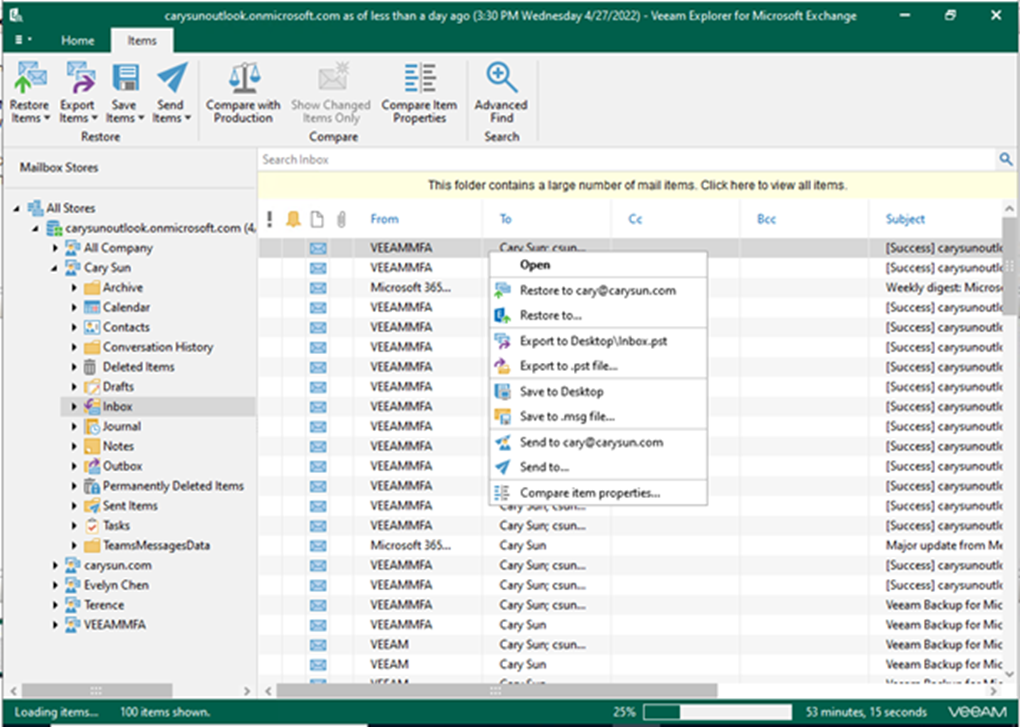This screenshot has width=1020, height=727.
Task: Click the Contacts folder icon
Action: (92, 327)
